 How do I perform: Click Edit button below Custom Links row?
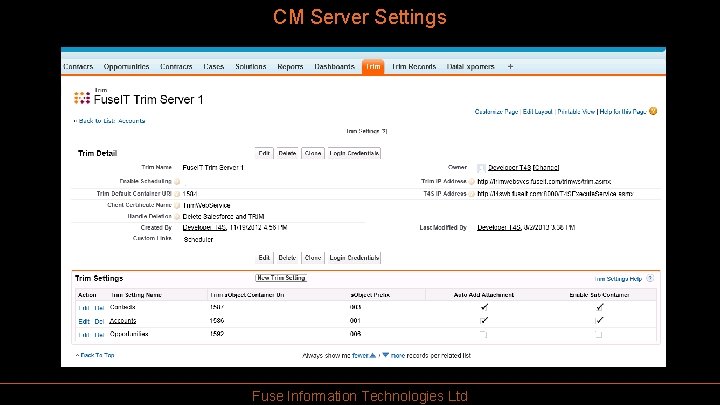pyautogui.click(x=264, y=258)
